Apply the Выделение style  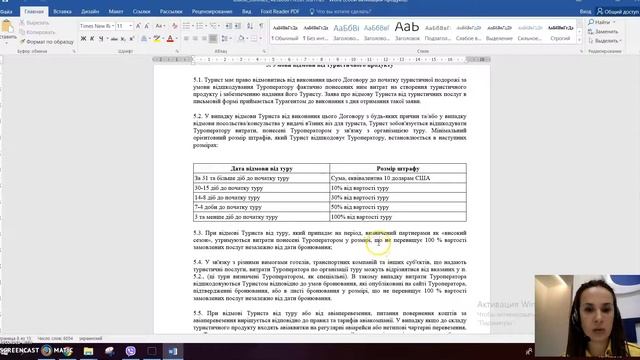point(499,32)
